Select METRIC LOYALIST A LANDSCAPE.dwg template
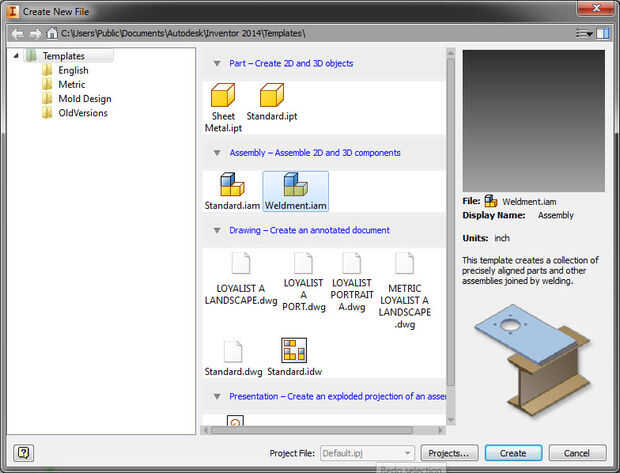620x473 pixels. [405, 290]
